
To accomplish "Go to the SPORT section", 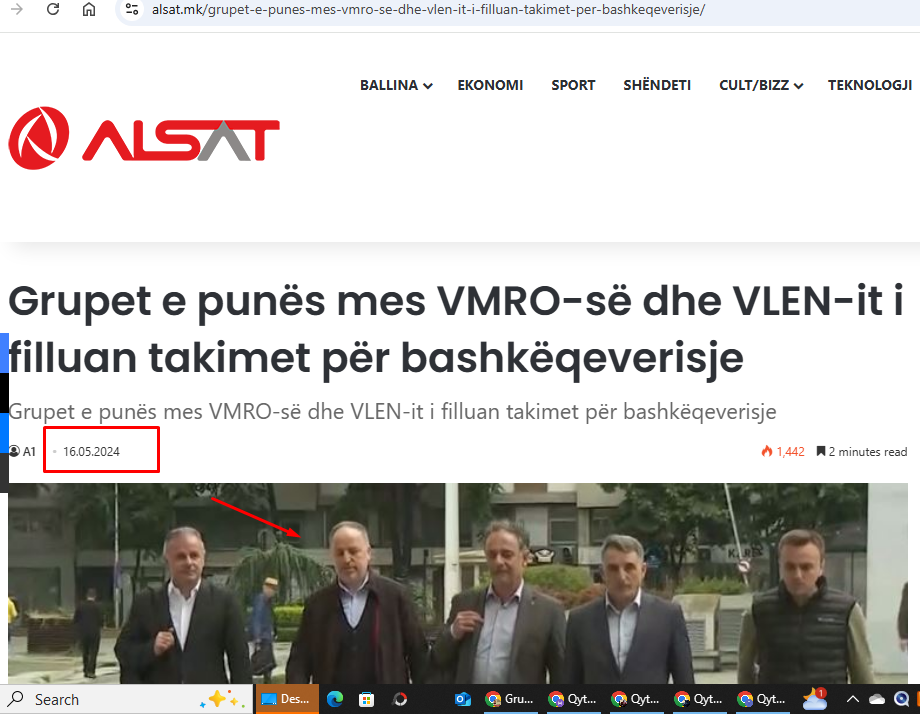I will click(573, 86).
